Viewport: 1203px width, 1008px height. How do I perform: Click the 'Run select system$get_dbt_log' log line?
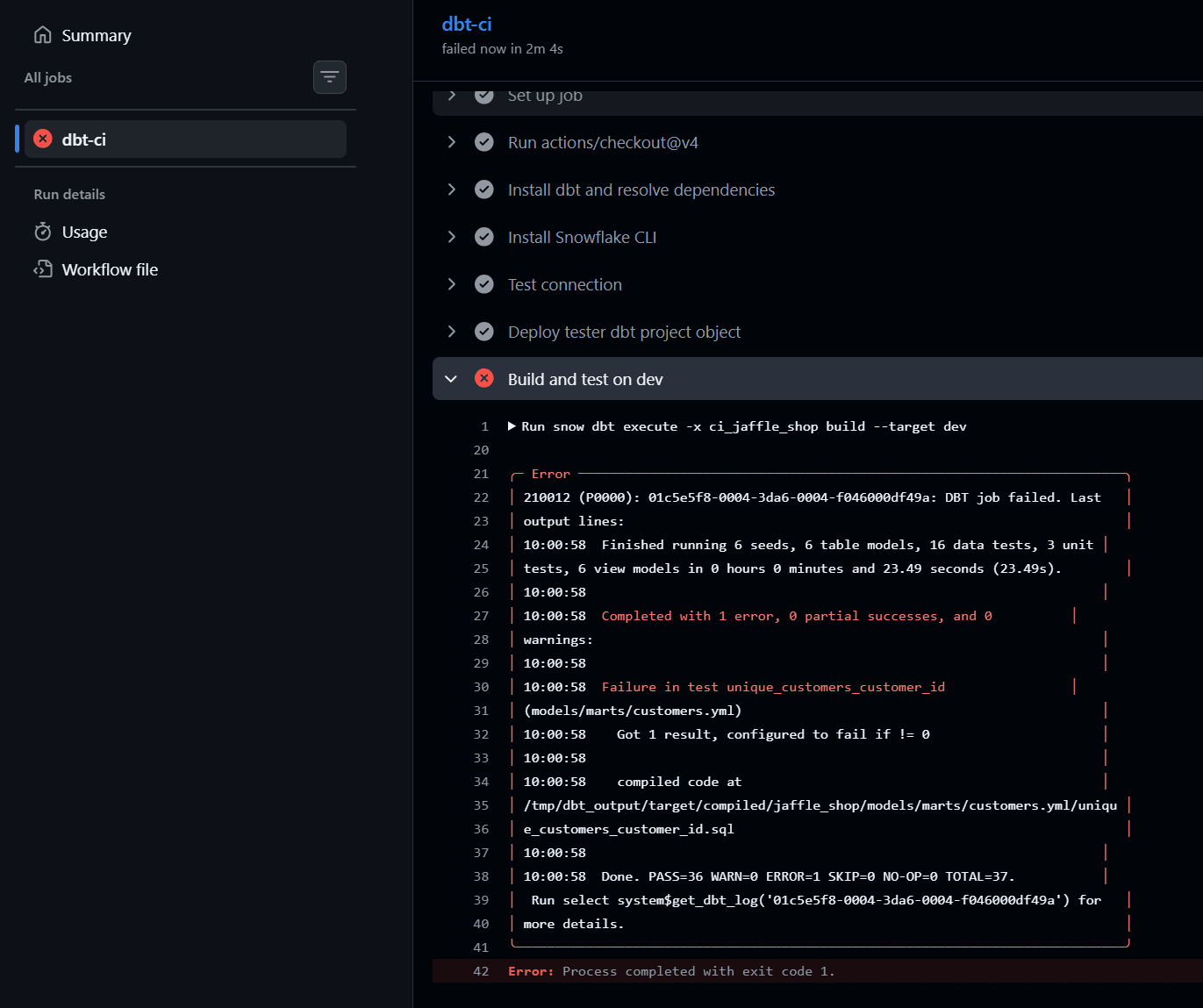pyautogui.click(x=816, y=900)
